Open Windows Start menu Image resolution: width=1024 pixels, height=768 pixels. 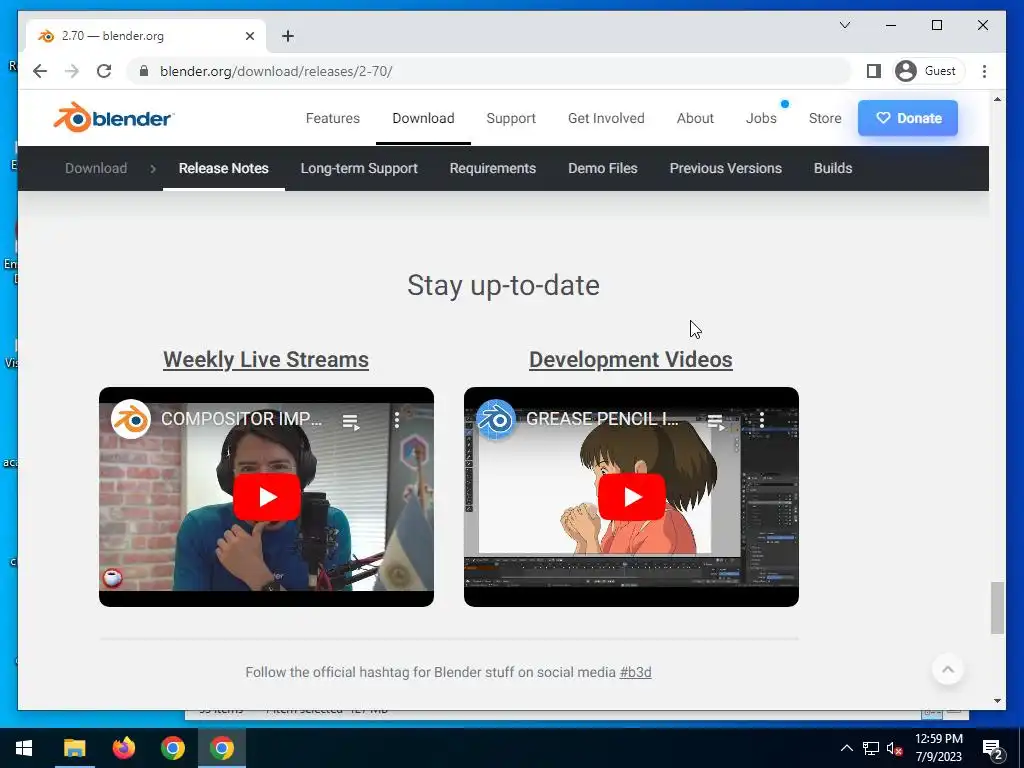(x=24, y=748)
